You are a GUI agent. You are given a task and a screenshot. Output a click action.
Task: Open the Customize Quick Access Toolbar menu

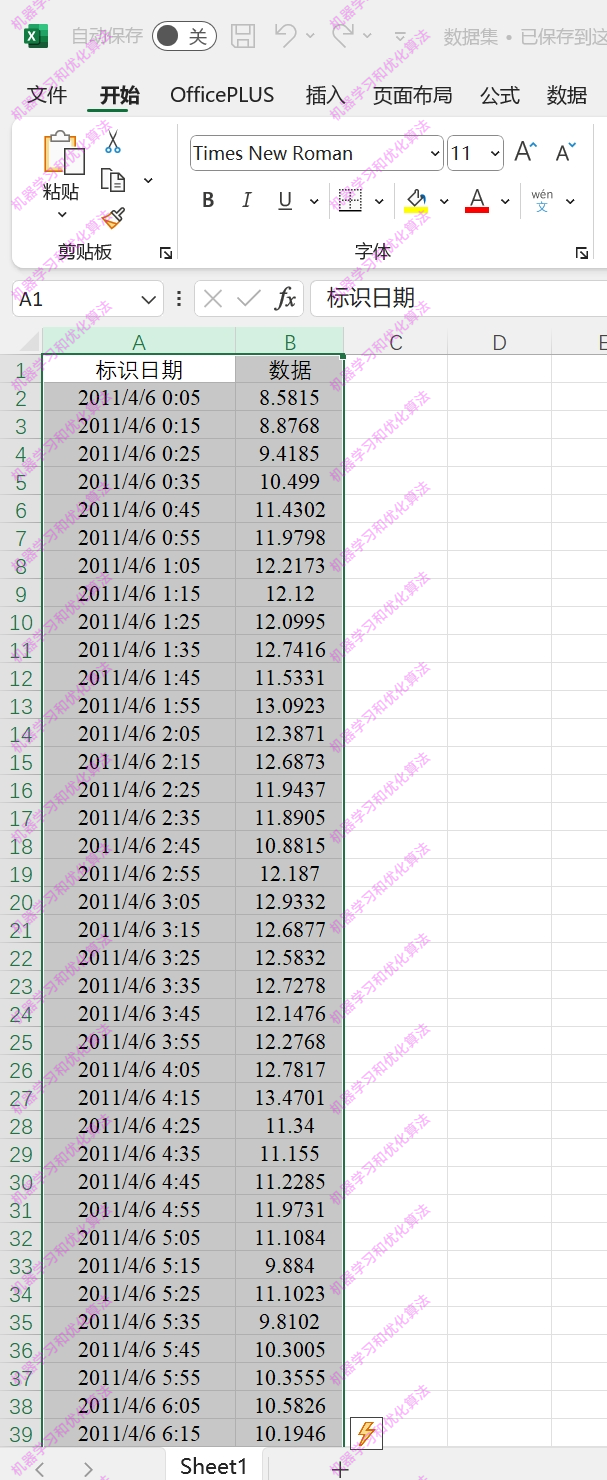400,37
